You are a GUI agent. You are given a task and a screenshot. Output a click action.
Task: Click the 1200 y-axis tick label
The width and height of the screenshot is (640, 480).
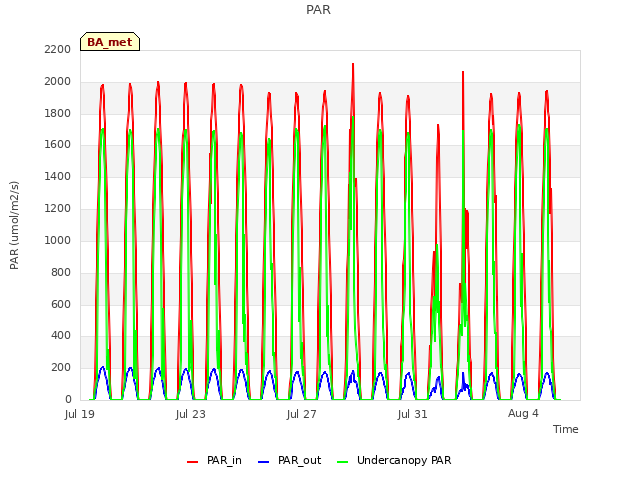click(x=58, y=208)
